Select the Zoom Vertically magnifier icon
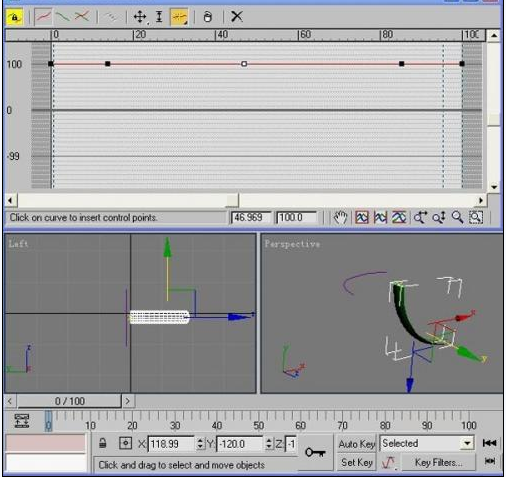The image size is (506, 477). [439, 218]
